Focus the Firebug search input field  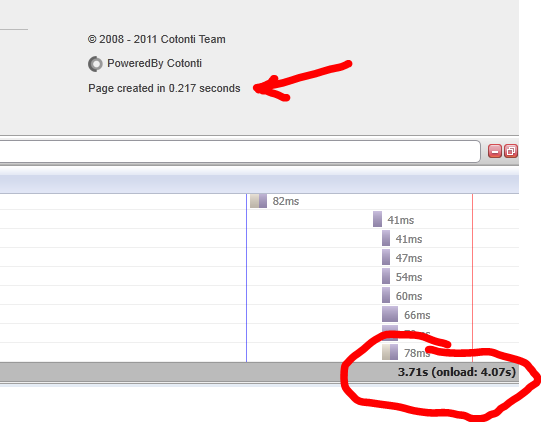click(240, 151)
